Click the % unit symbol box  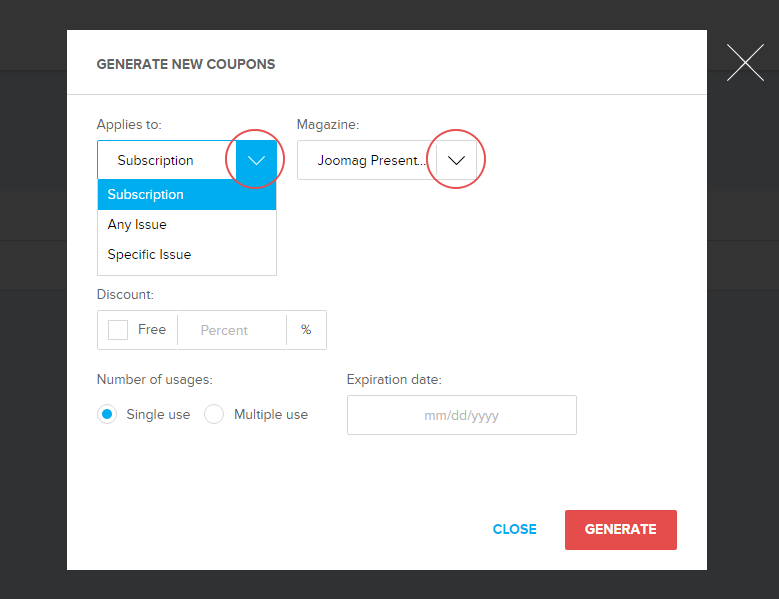point(306,330)
